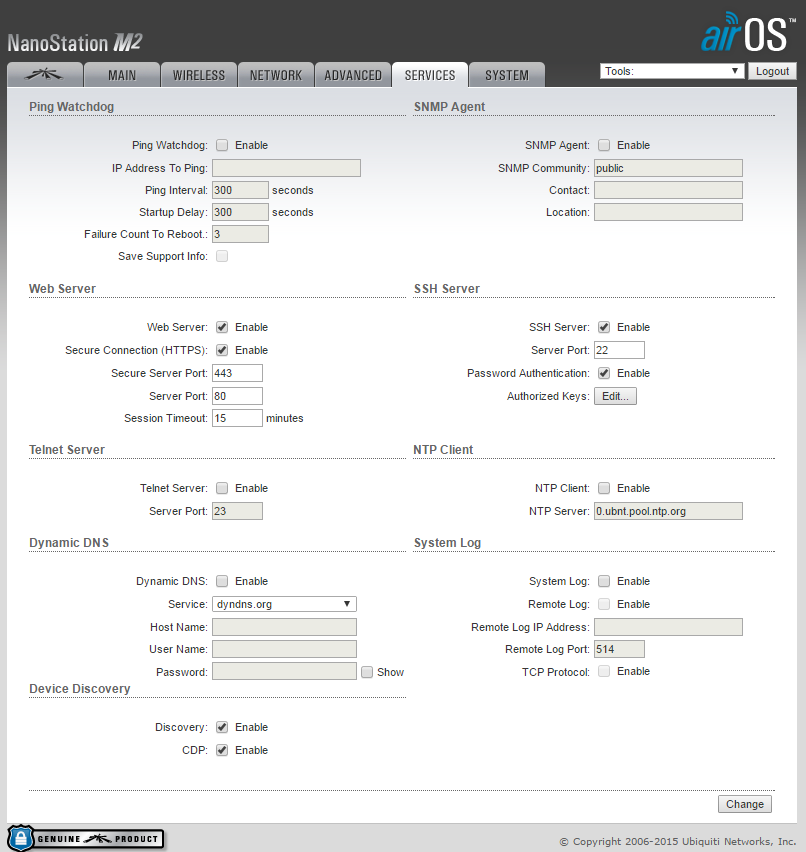The height and width of the screenshot is (852, 806).
Task: Uncheck the Web Server Enable checkbox
Action: 222,327
